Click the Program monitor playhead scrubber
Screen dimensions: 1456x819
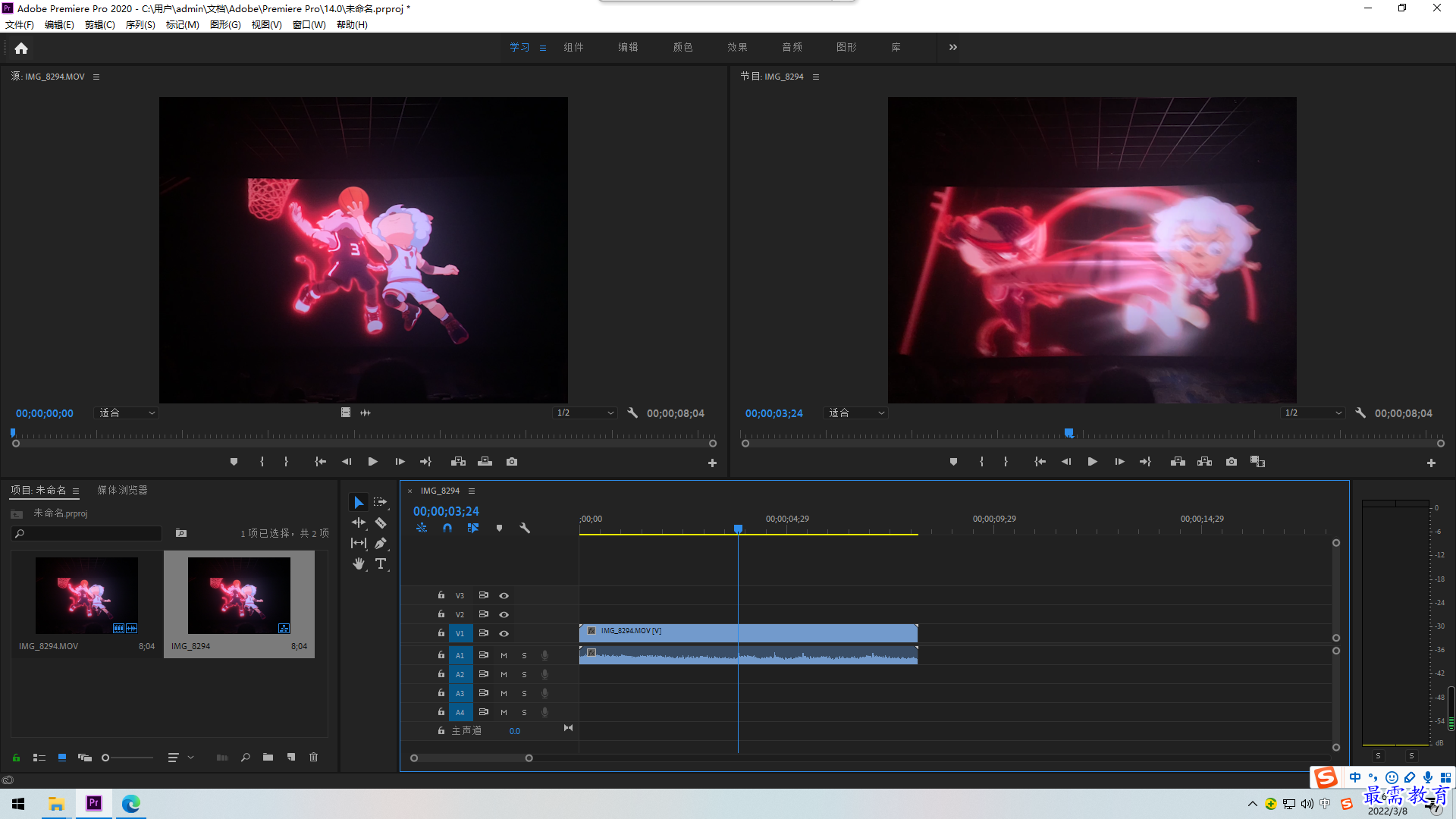click(x=1068, y=433)
